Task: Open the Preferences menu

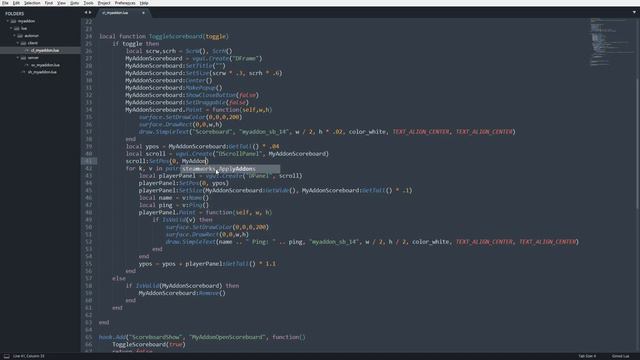Action: (125, 3)
